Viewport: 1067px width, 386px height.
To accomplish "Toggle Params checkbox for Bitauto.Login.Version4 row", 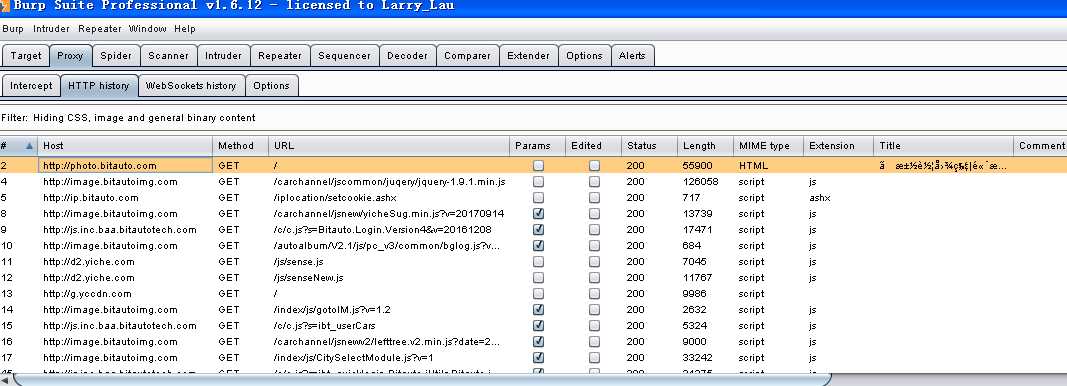I will 538,230.
